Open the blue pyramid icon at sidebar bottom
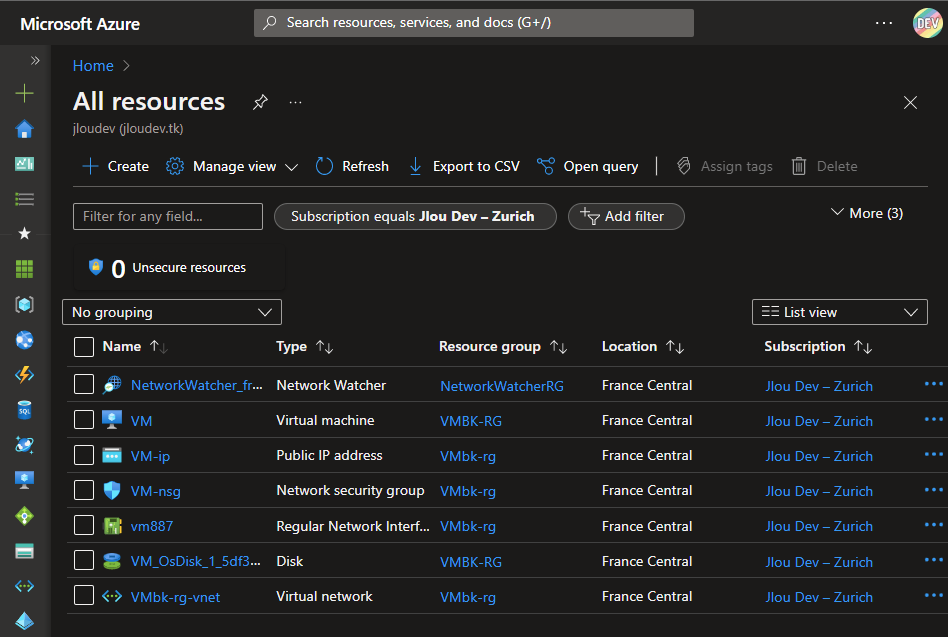This screenshot has height=637, width=948. coord(24,621)
